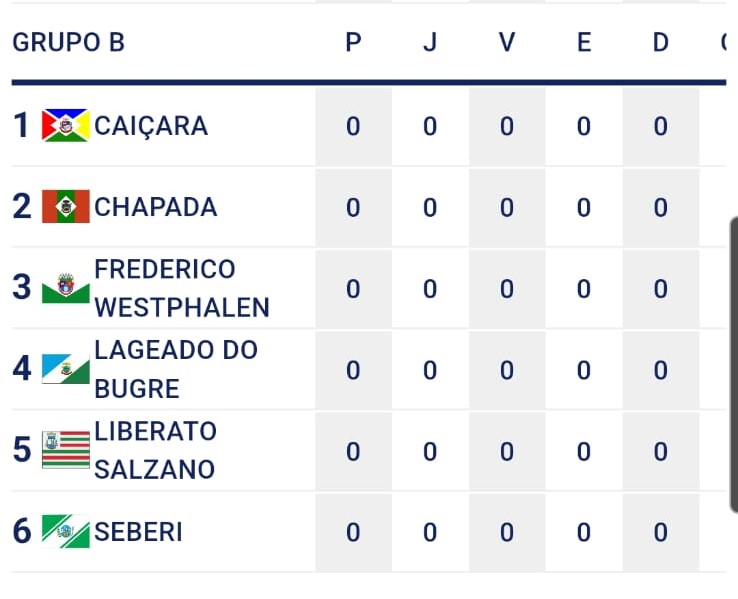Click the E draws column header
The height and width of the screenshot is (599, 738).
(x=584, y=43)
